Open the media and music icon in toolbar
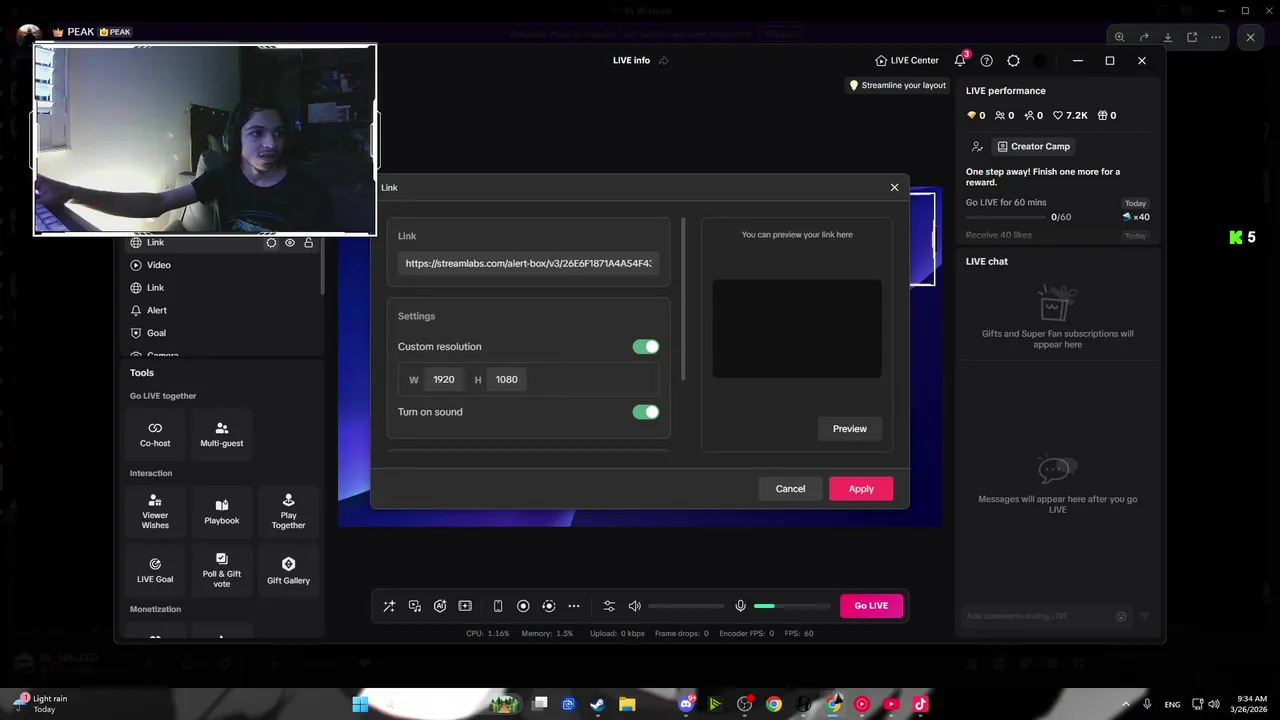 click(x=415, y=606)
